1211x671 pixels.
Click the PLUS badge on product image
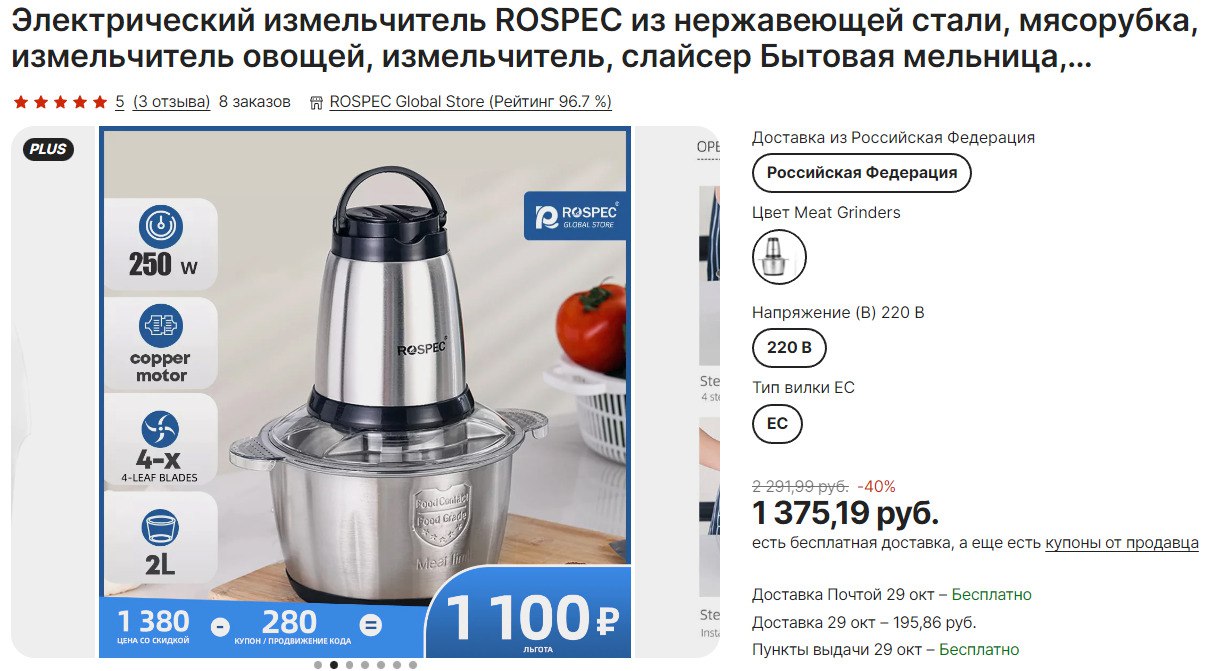(x=48, y=149)
